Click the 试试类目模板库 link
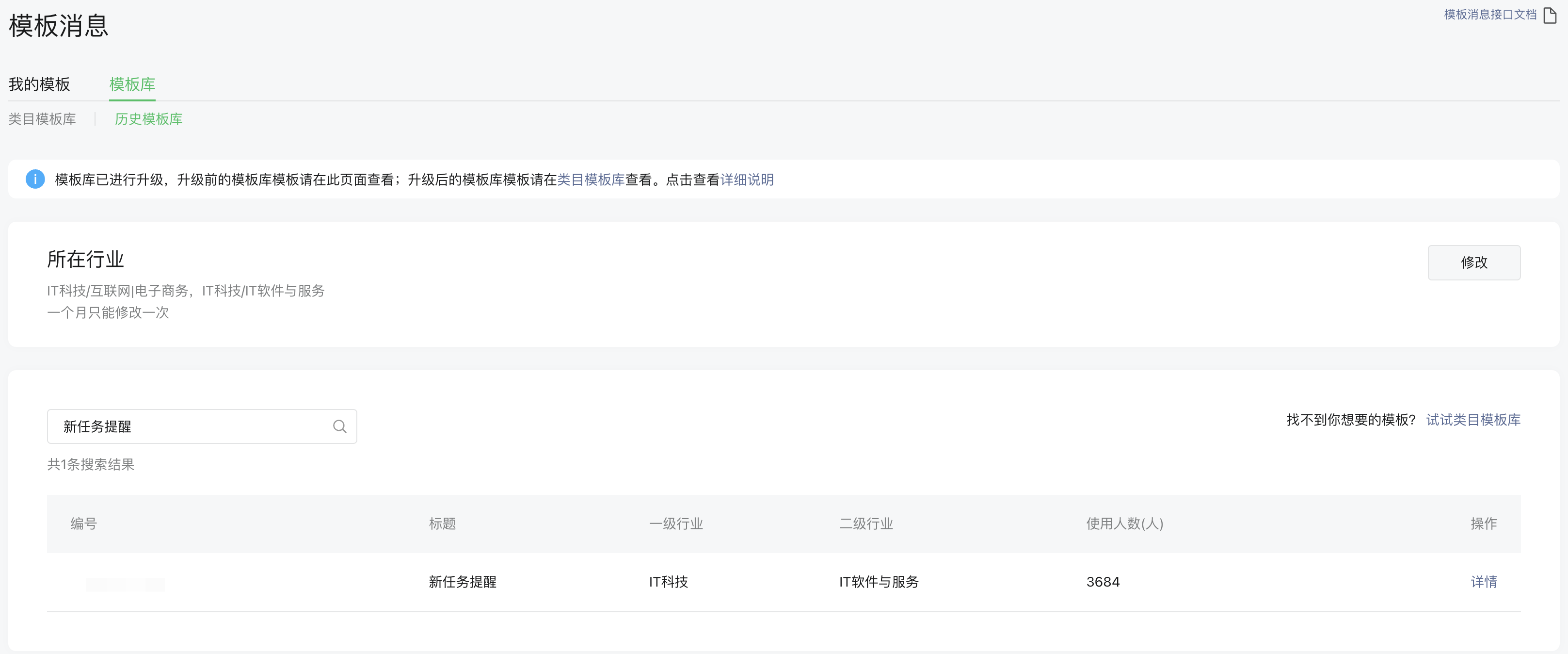Screen dimensions: 1568x654 1472,419
